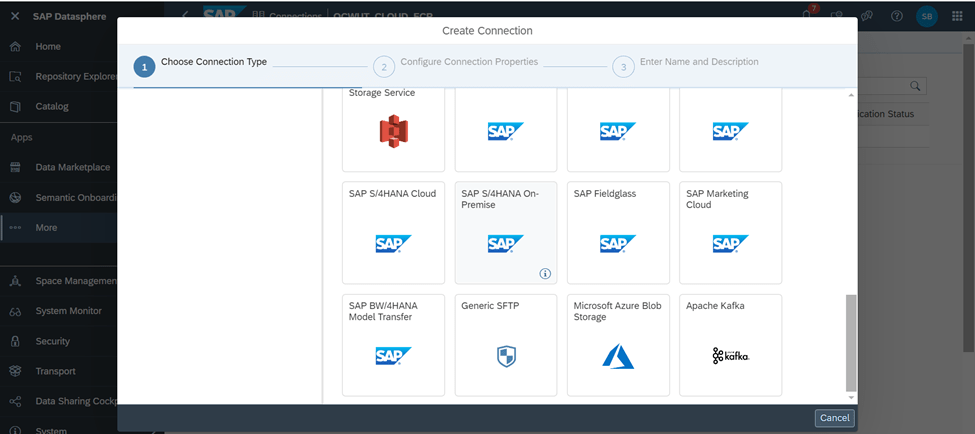
Task: Open the System Monitor glasses icon
Action: [16, 311]
